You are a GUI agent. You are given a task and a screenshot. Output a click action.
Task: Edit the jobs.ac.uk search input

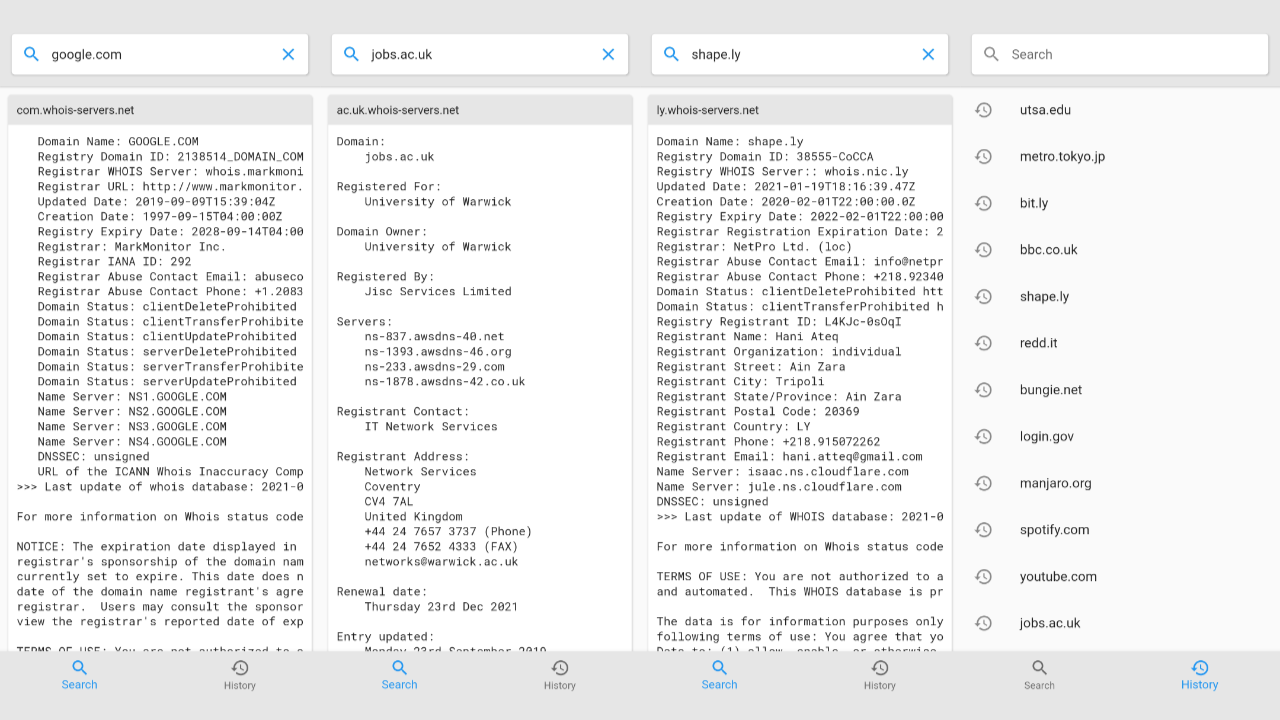click(480, 54)
